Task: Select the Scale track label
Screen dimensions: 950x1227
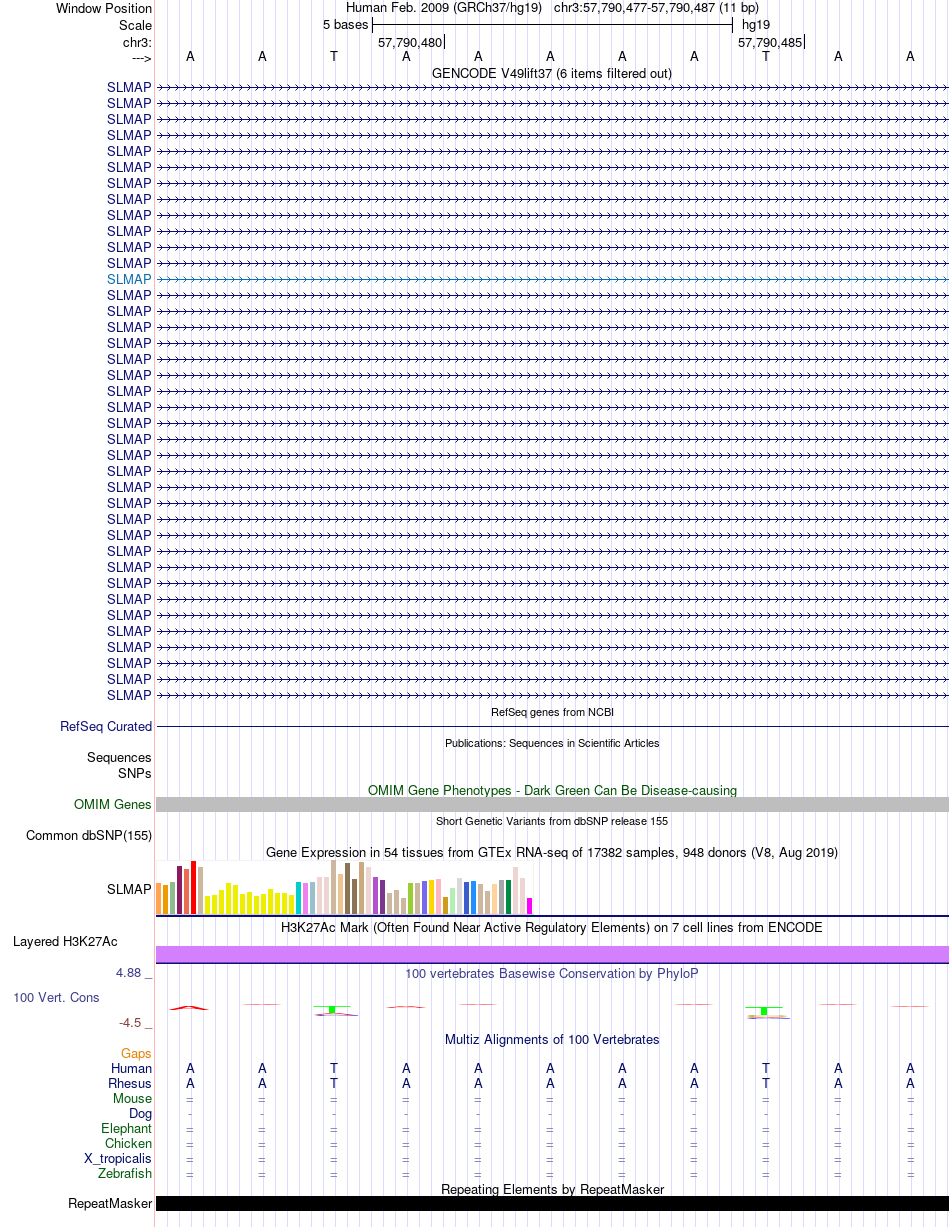Action: click(135, 25)
